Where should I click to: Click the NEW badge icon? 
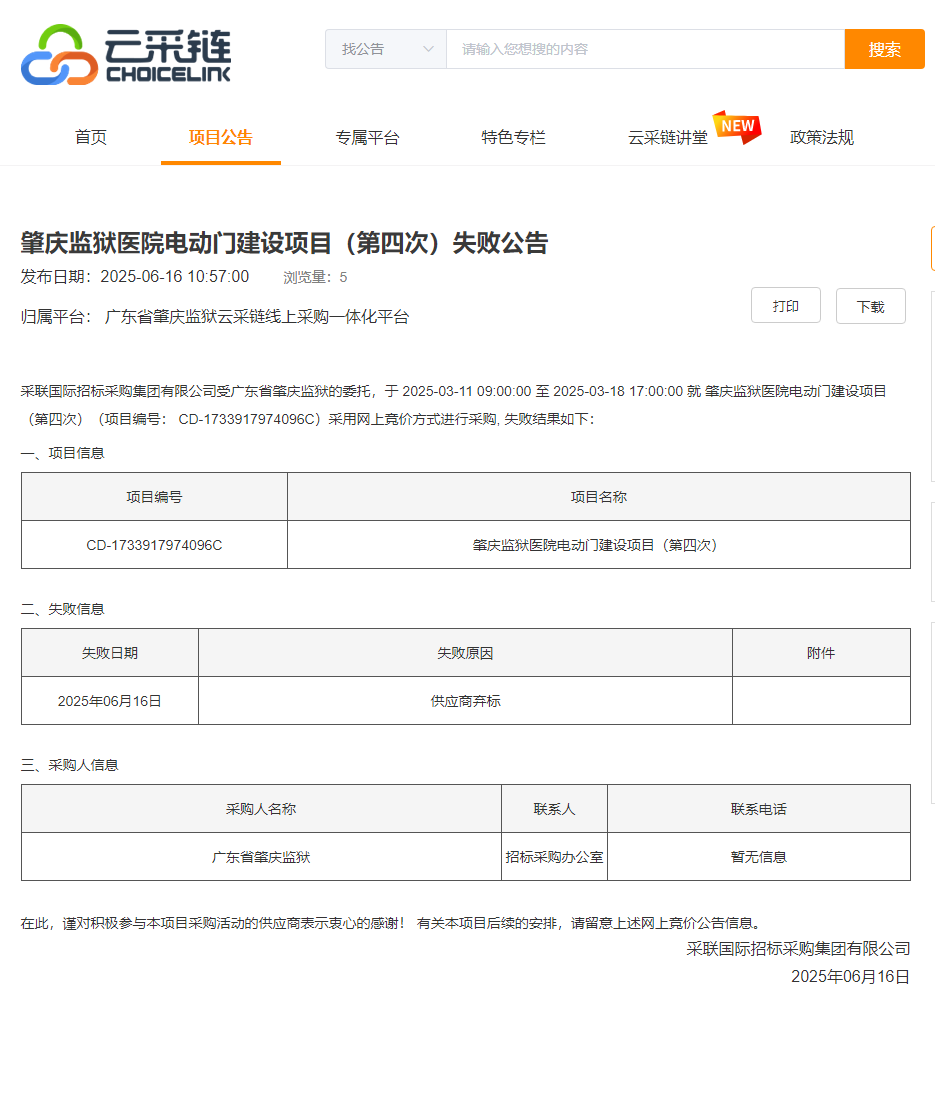[x=737, y=127]
